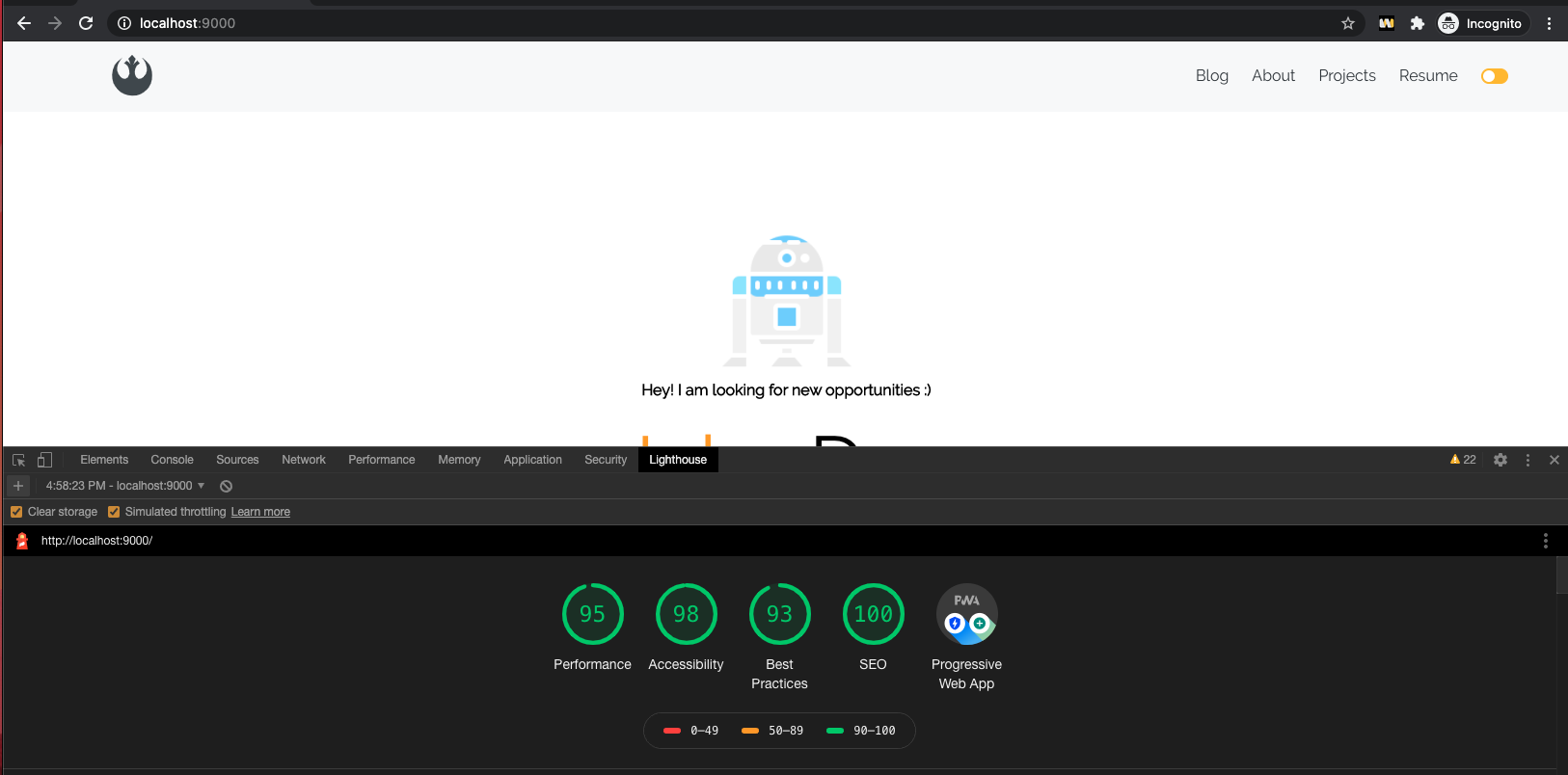
Task: Click the 22 warnings indicator
Action: click(x=1463, y=460)
